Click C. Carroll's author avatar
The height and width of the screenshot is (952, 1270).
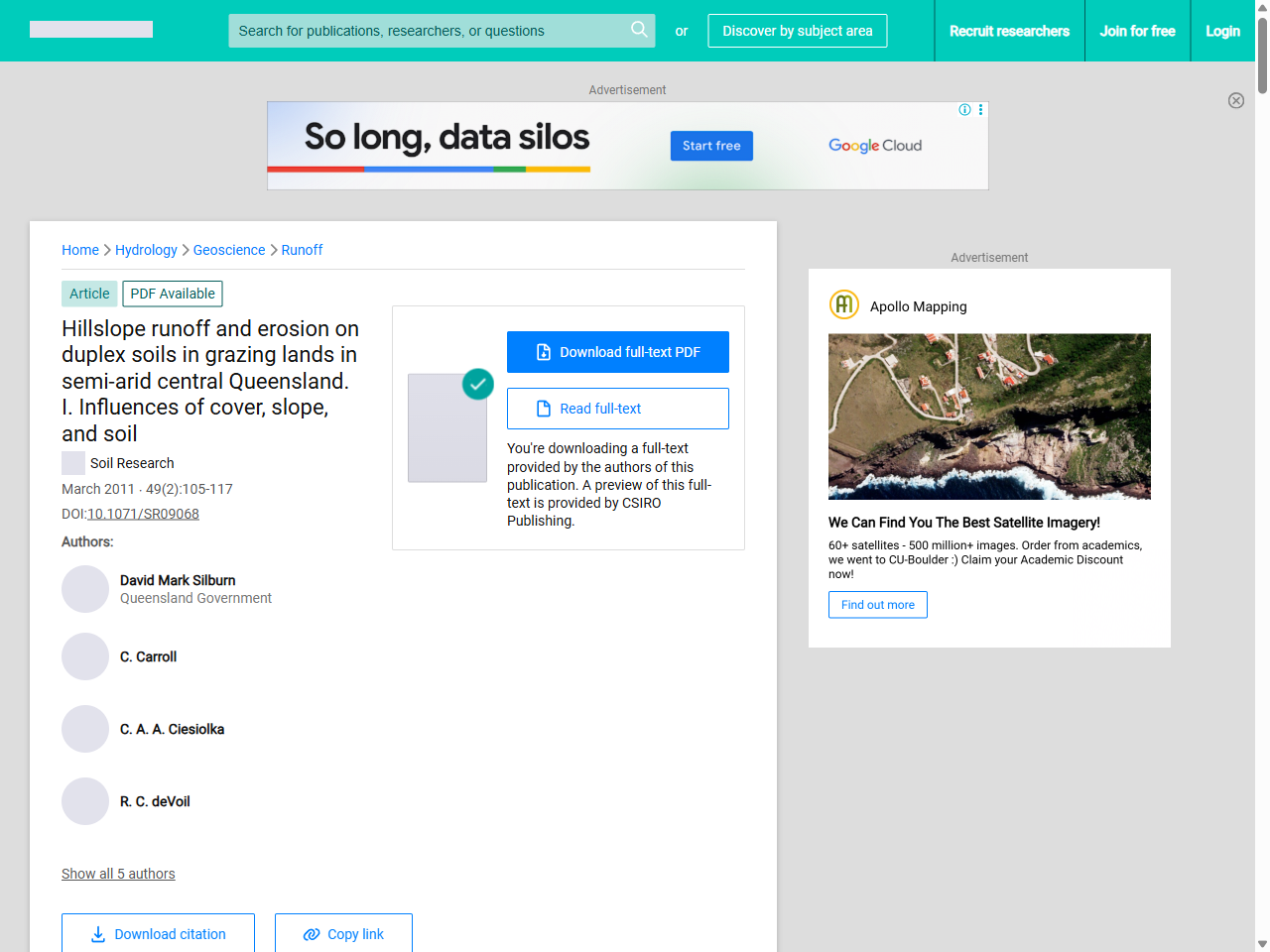(85, 656)
